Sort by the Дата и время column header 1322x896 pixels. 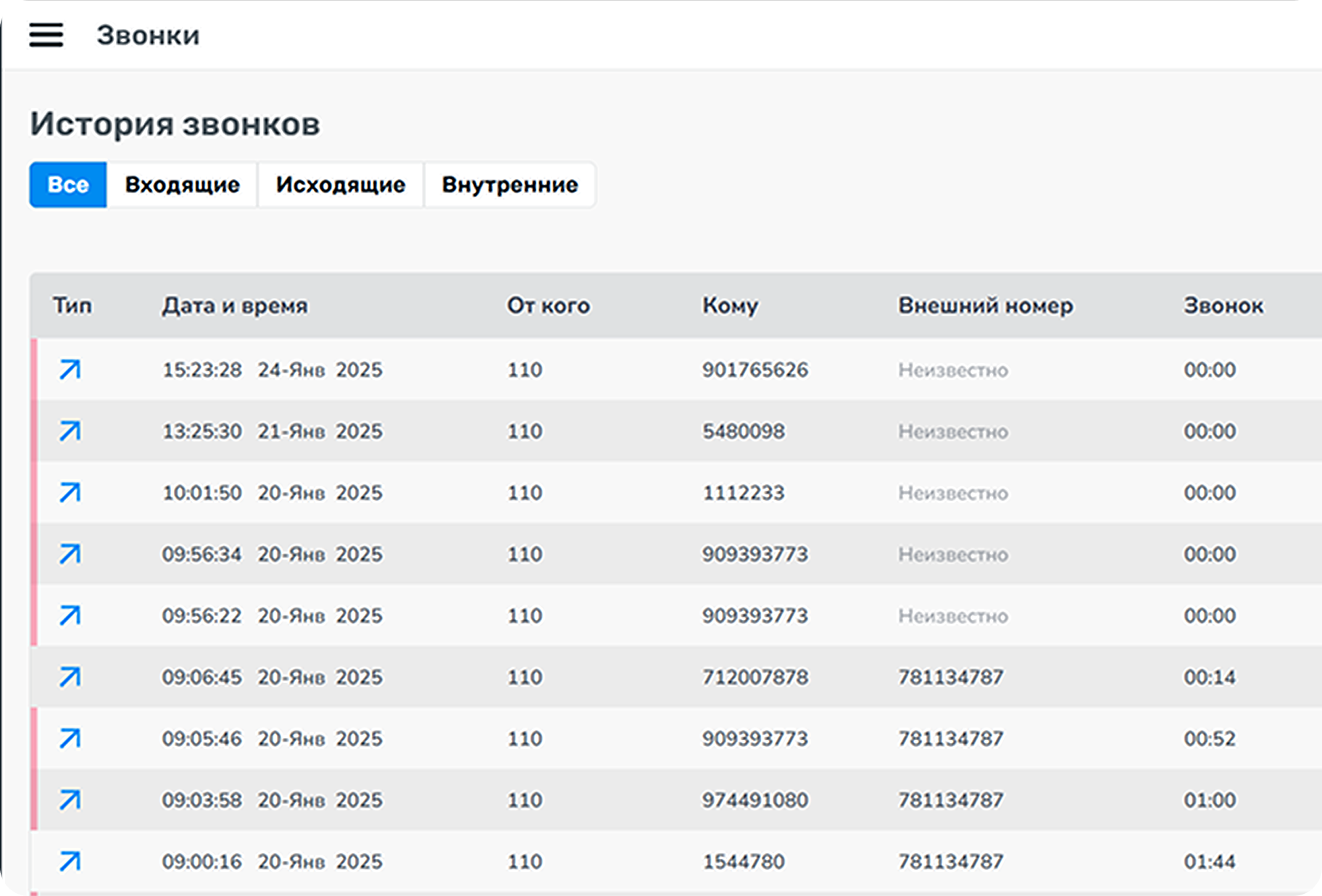pyautogui.click(x=235, y=306)
